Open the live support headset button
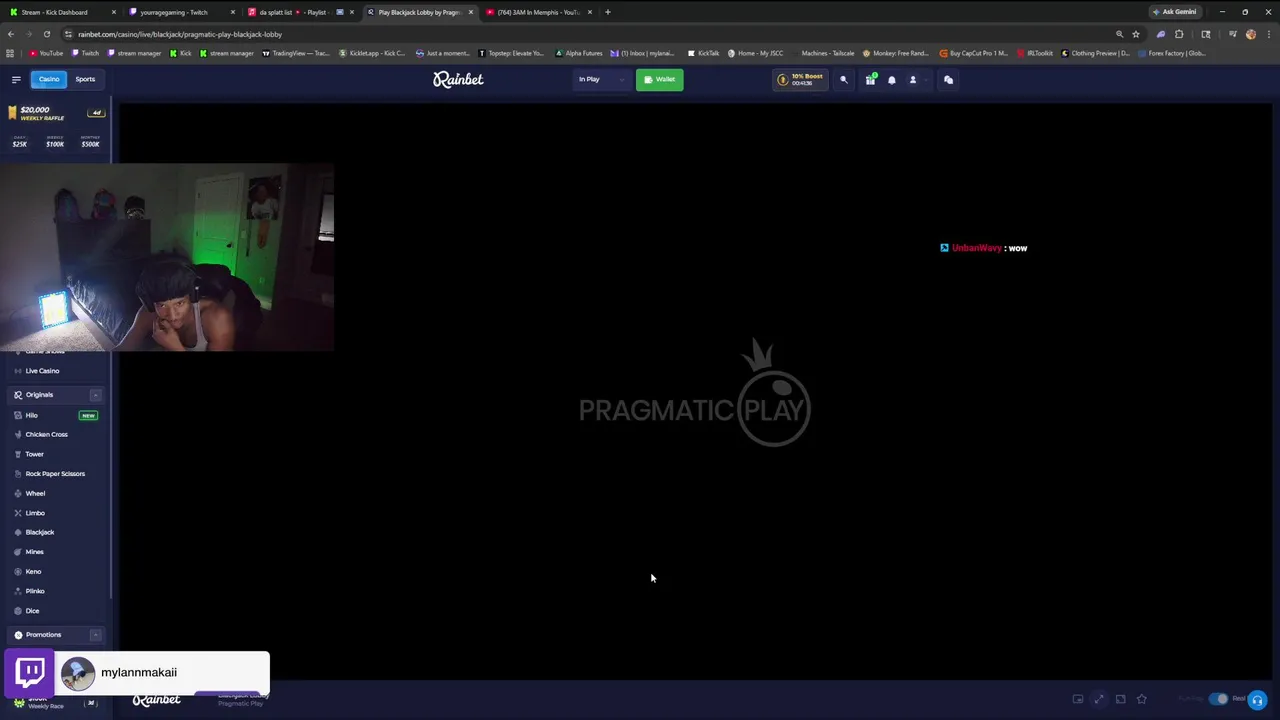The width and height of the screenshot is (1280, 720). click(x=1257, y=700)
